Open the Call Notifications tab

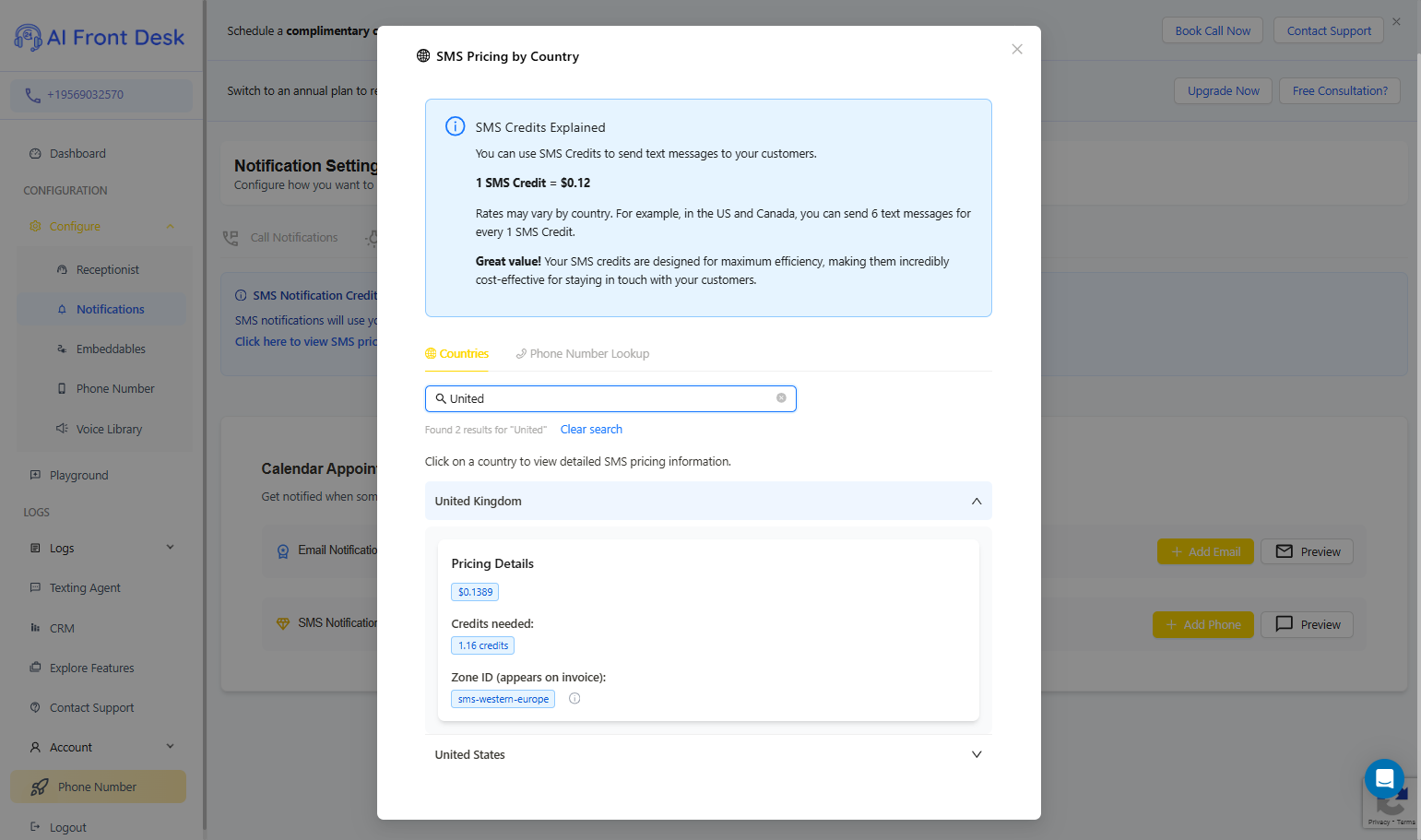281,238
